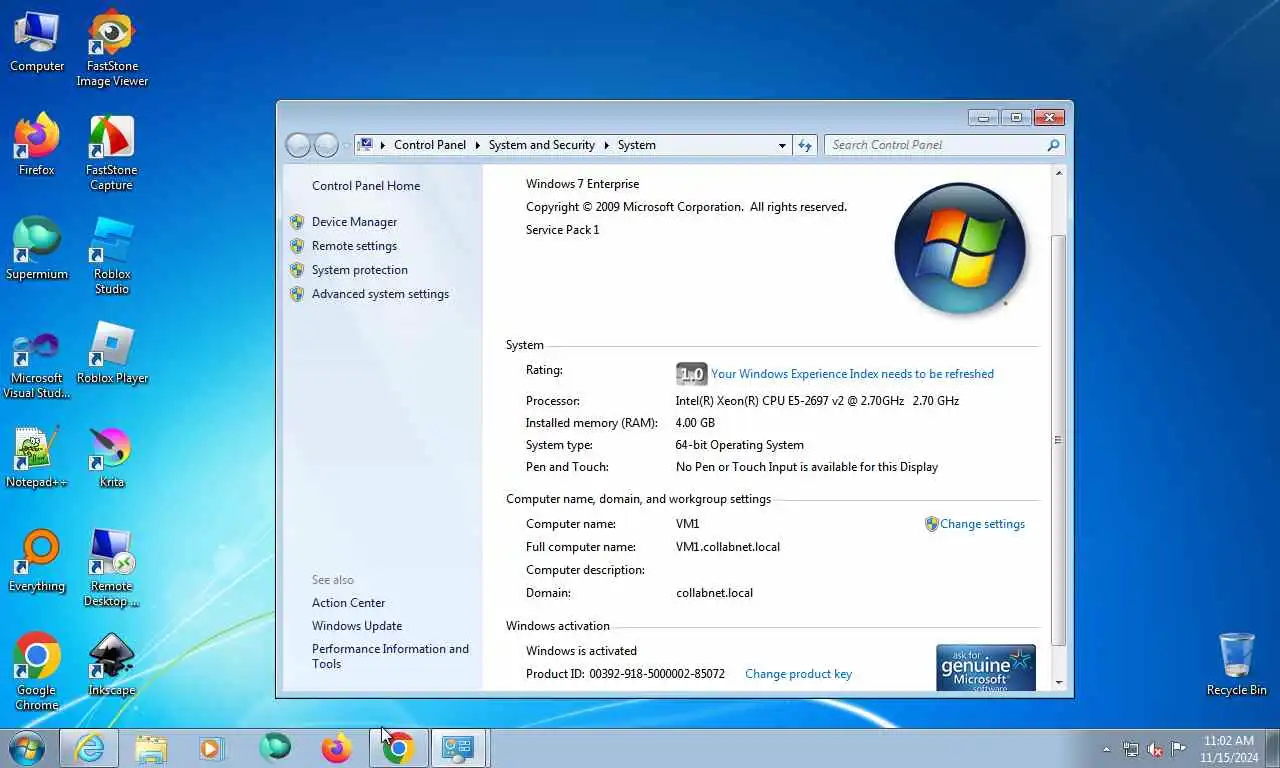Screen dimensions: 1280x768
Task: Click the vertical scrollbar thumb
Action: 1059,439
